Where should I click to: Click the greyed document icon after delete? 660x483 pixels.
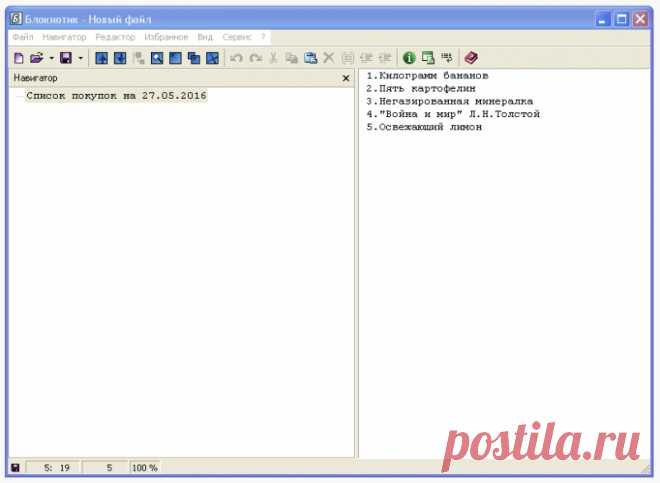click(347, 58)
